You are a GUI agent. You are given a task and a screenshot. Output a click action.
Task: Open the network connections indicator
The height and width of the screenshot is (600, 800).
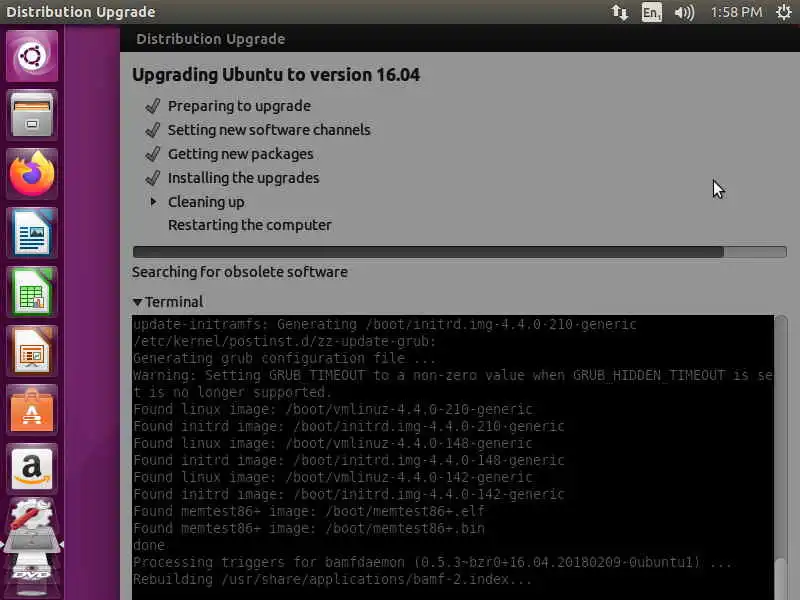click(619, 12)
